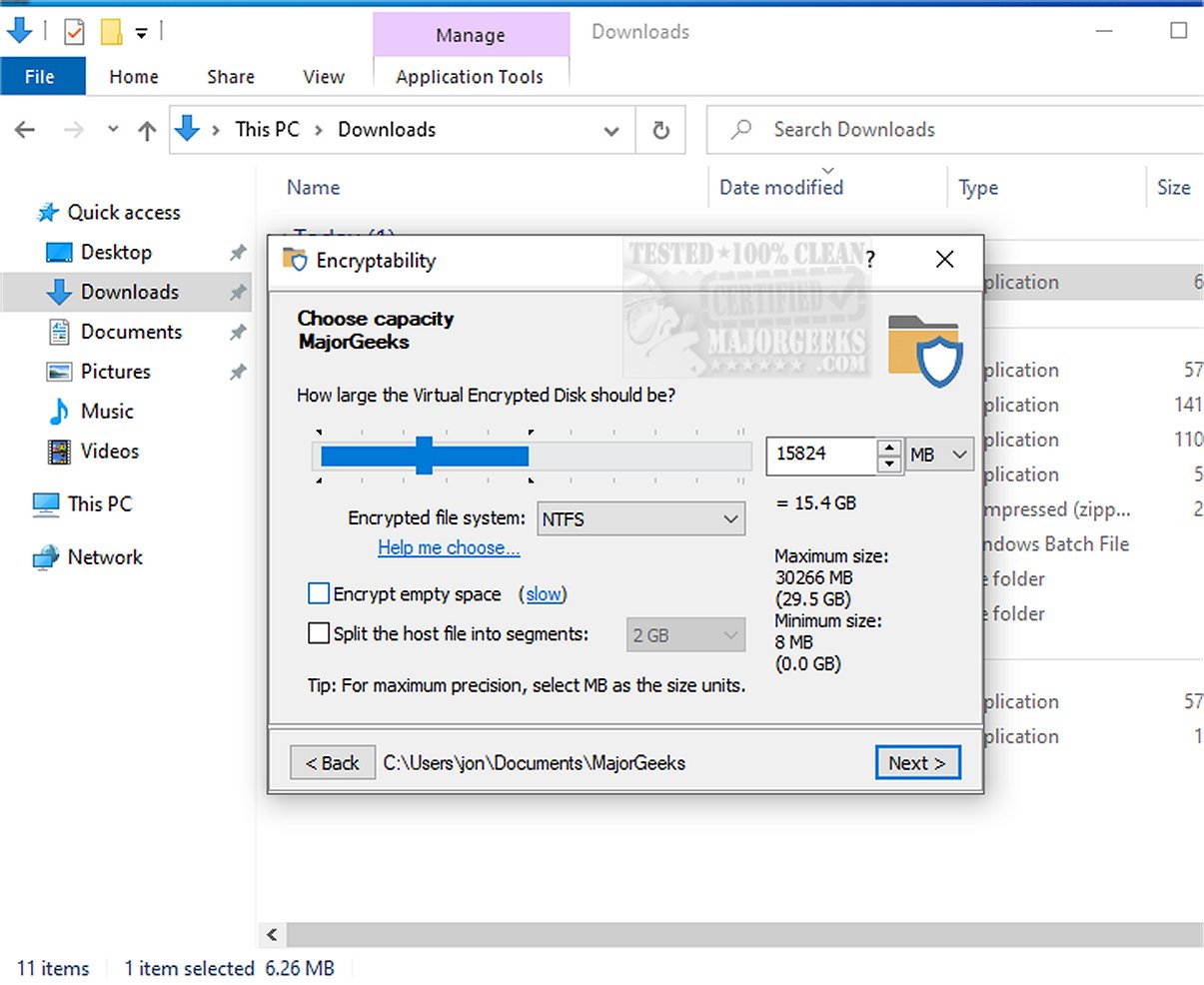
Task: Click the unfilled part of the capacity slider
Action: click(x=639, y=457)
